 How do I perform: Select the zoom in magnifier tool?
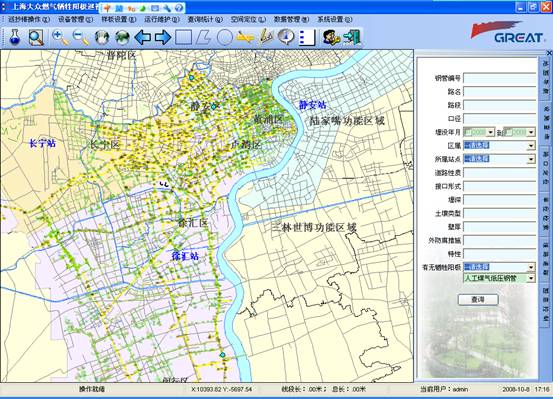coord(60,37)
